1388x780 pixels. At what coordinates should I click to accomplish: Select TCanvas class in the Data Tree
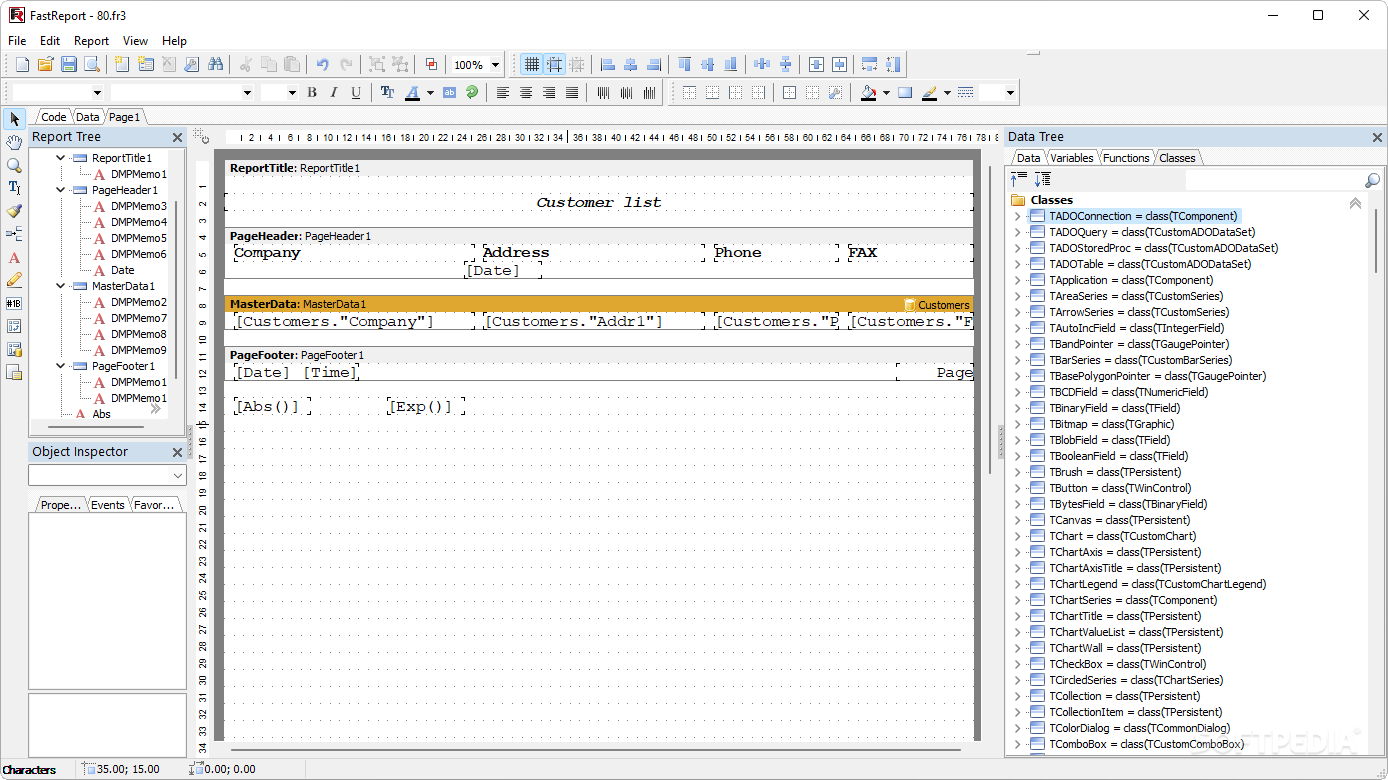(1119, 520)
